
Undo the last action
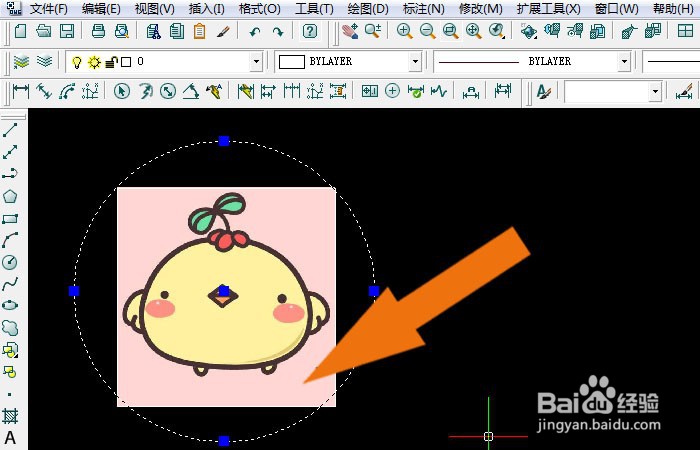(x=255, y=31)
